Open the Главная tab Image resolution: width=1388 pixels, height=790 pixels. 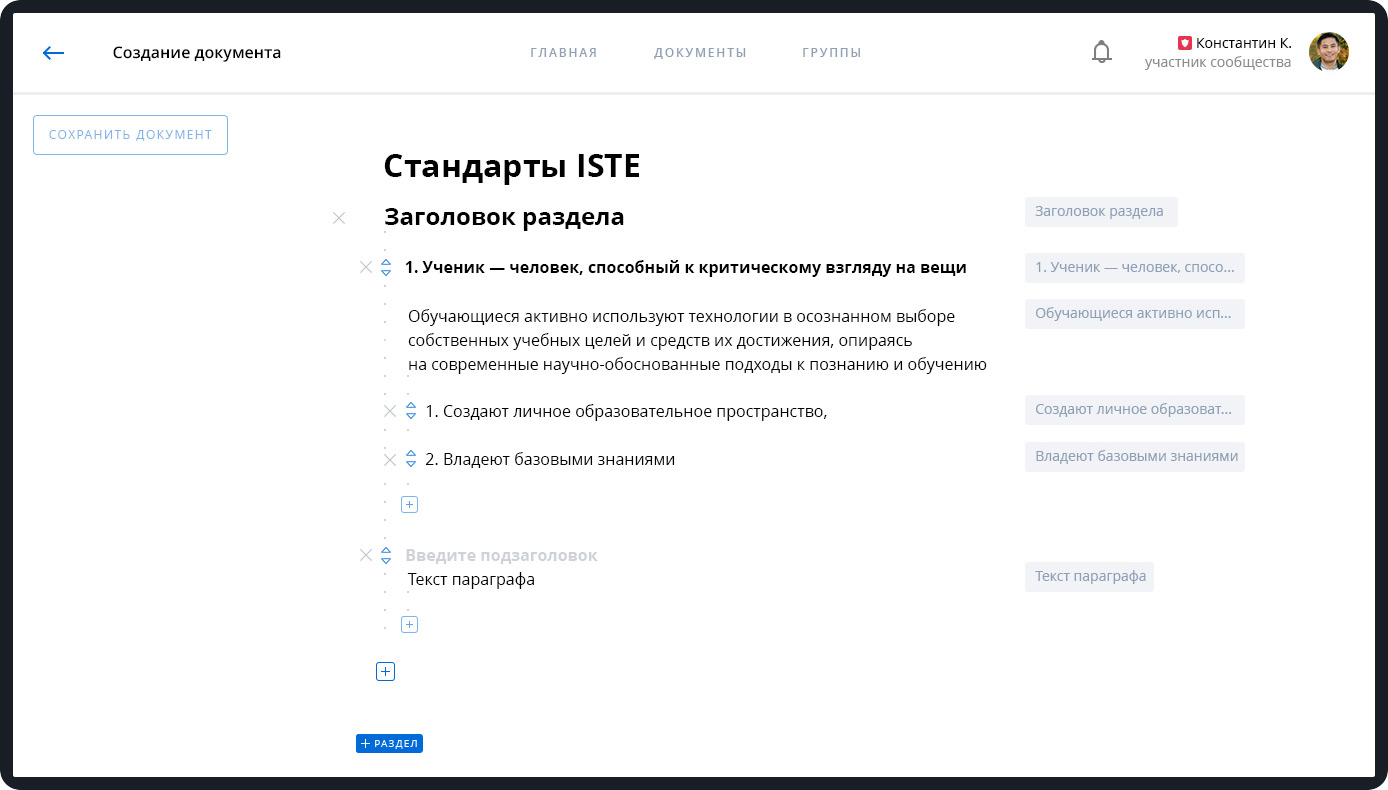point(564,53)
